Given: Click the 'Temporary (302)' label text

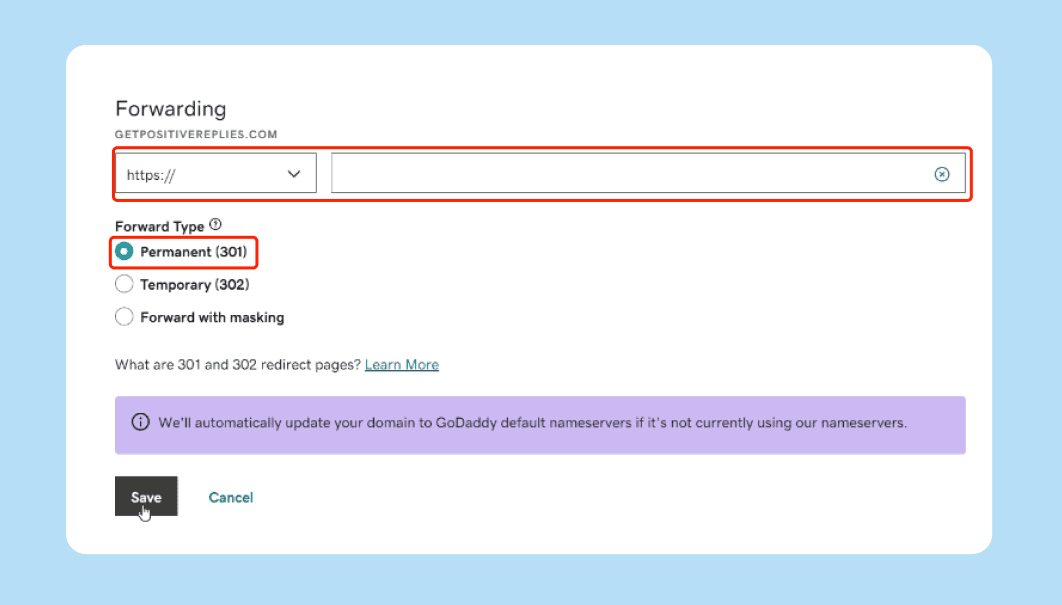Looking at the screenshot, I should [195, 285].
